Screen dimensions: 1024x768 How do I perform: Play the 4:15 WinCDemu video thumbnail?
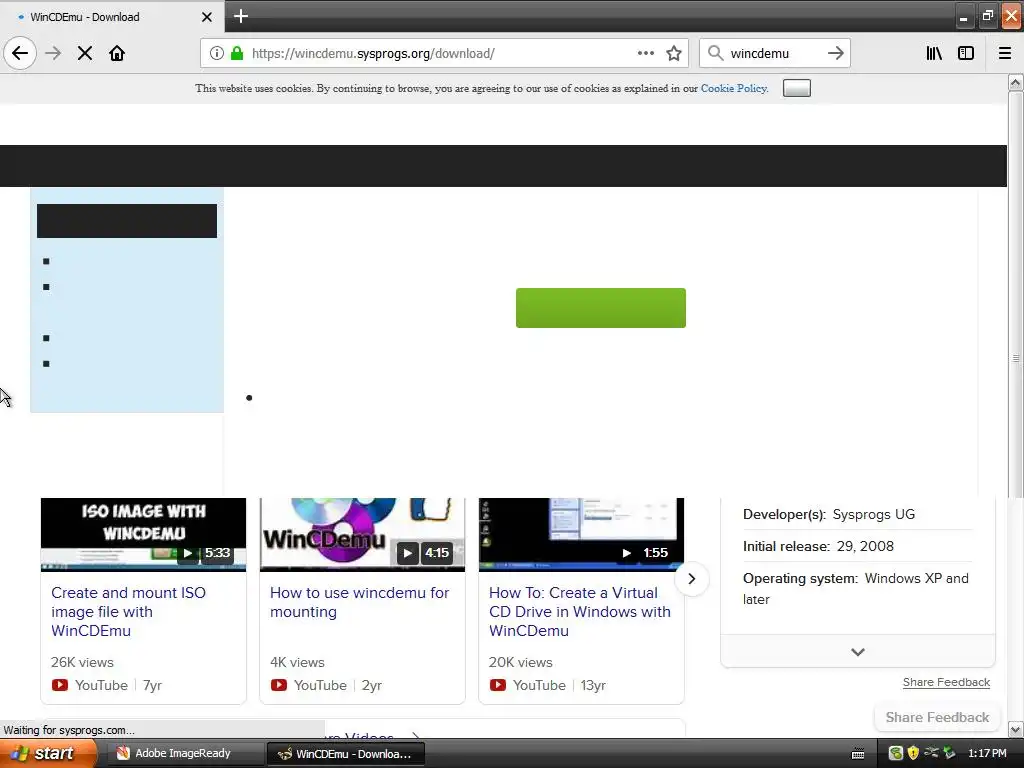click(x=362, y=534)
